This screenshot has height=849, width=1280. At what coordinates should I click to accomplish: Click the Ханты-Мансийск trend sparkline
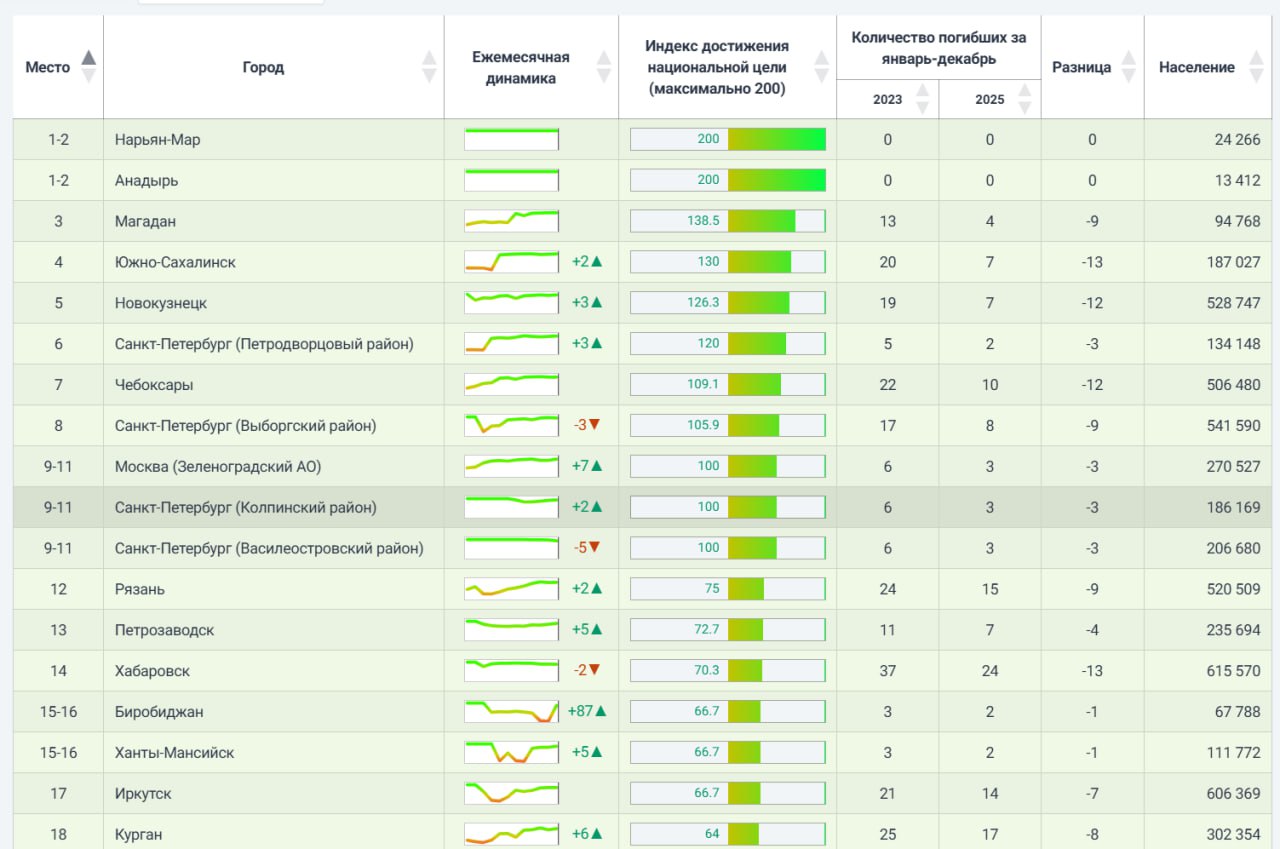coord(511,752)
